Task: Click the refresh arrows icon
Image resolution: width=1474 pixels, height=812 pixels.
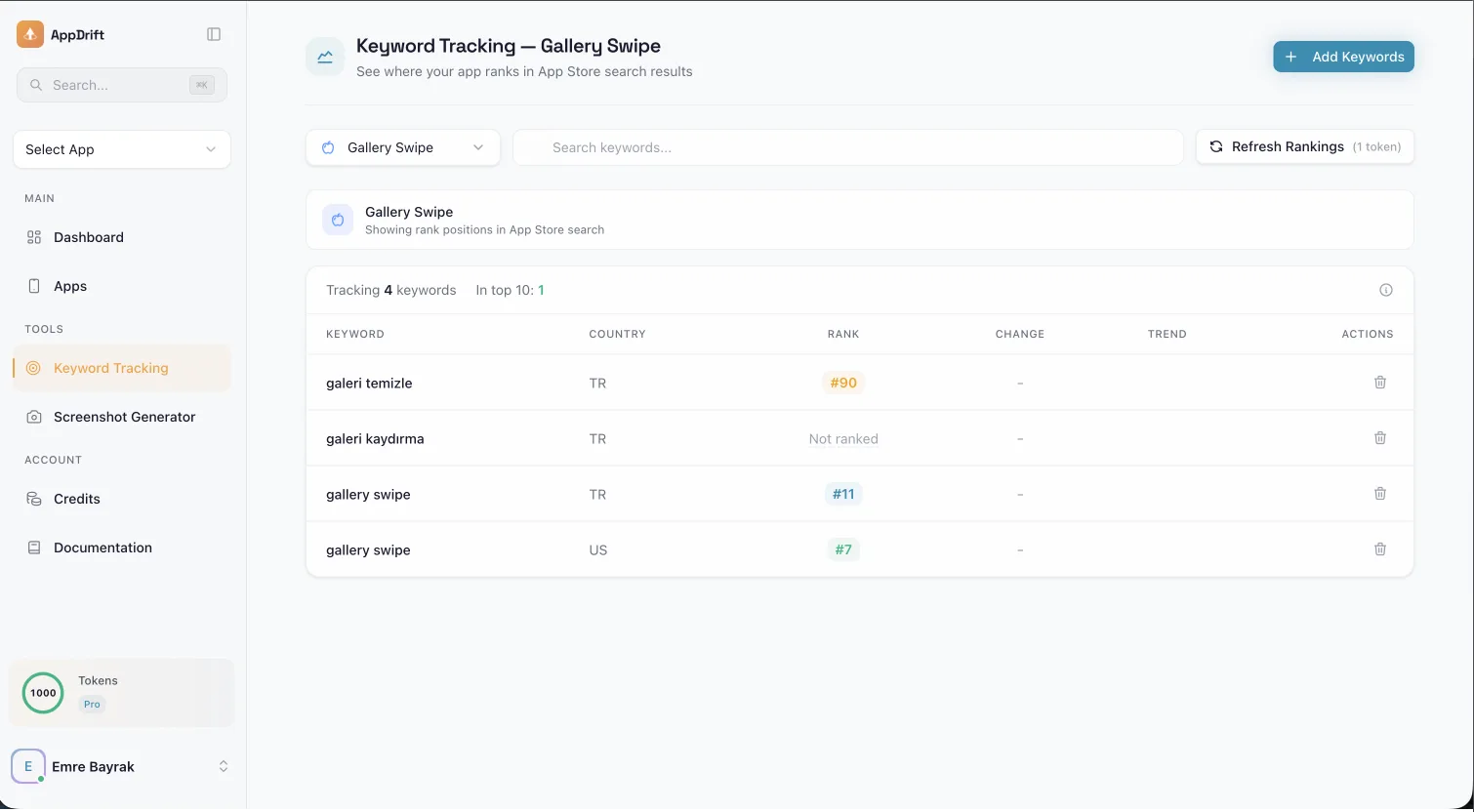Action: click(1216, 146)
